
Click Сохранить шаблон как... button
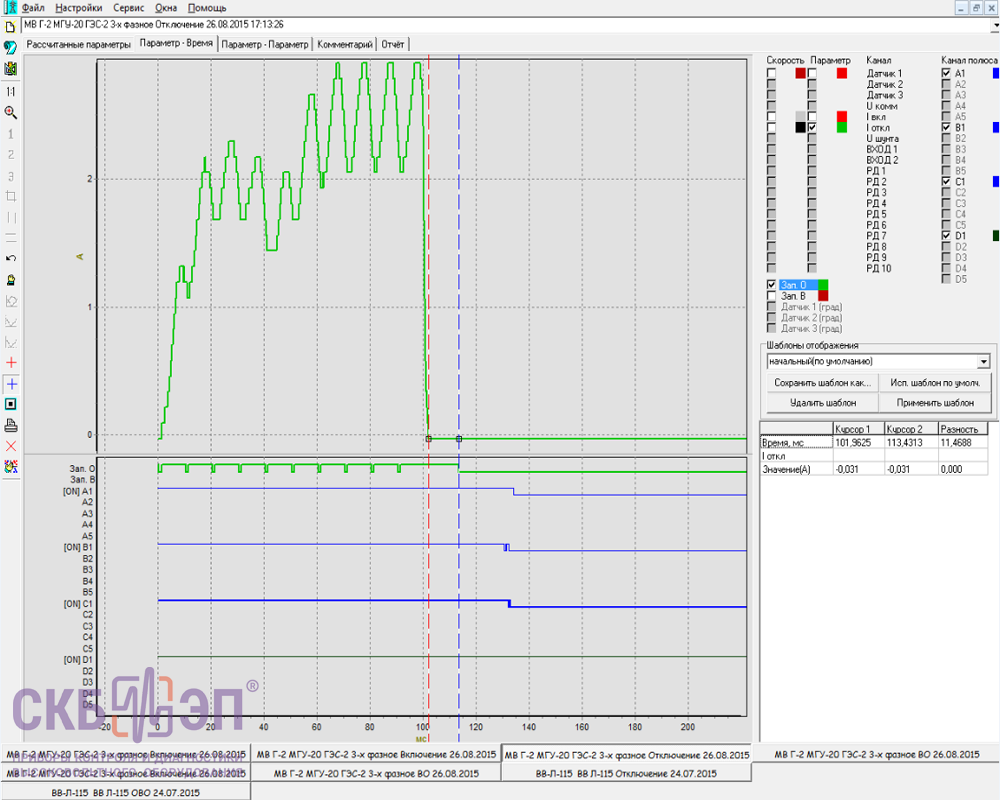pos(822,383)
